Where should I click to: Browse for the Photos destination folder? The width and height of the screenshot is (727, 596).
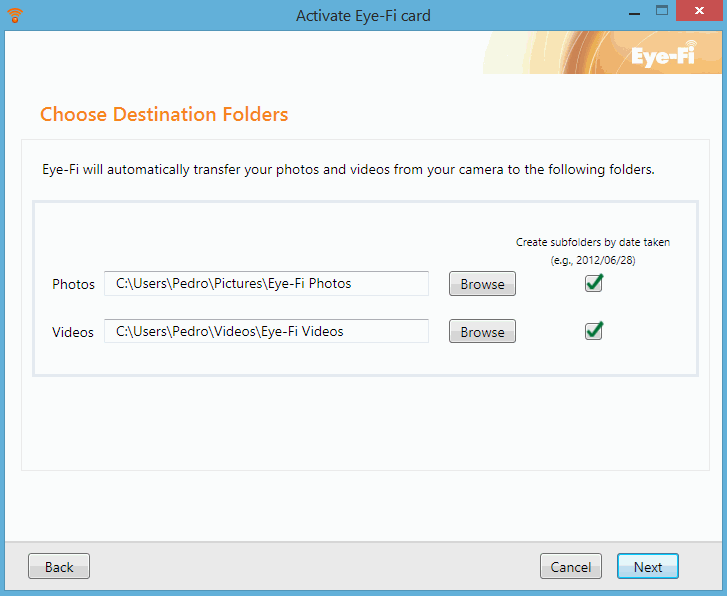[482, 283]
